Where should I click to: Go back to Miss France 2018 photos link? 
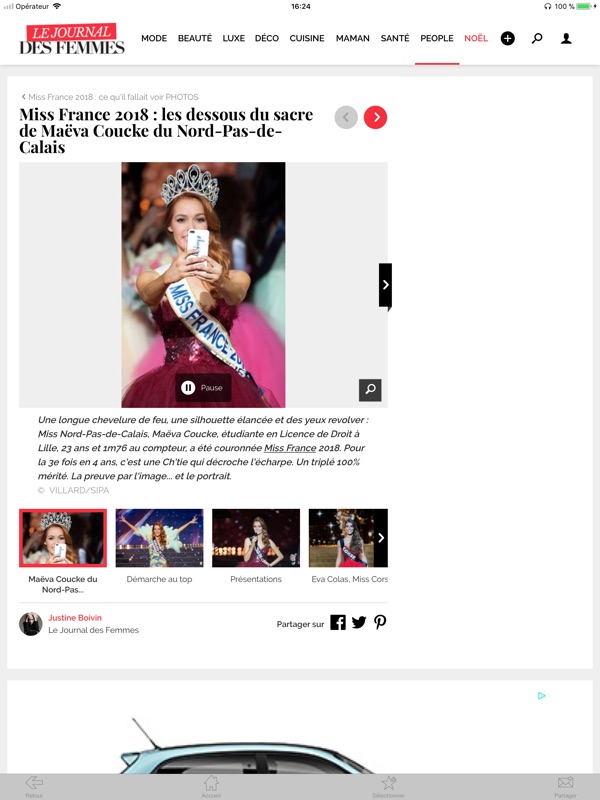tap(110, 97)
